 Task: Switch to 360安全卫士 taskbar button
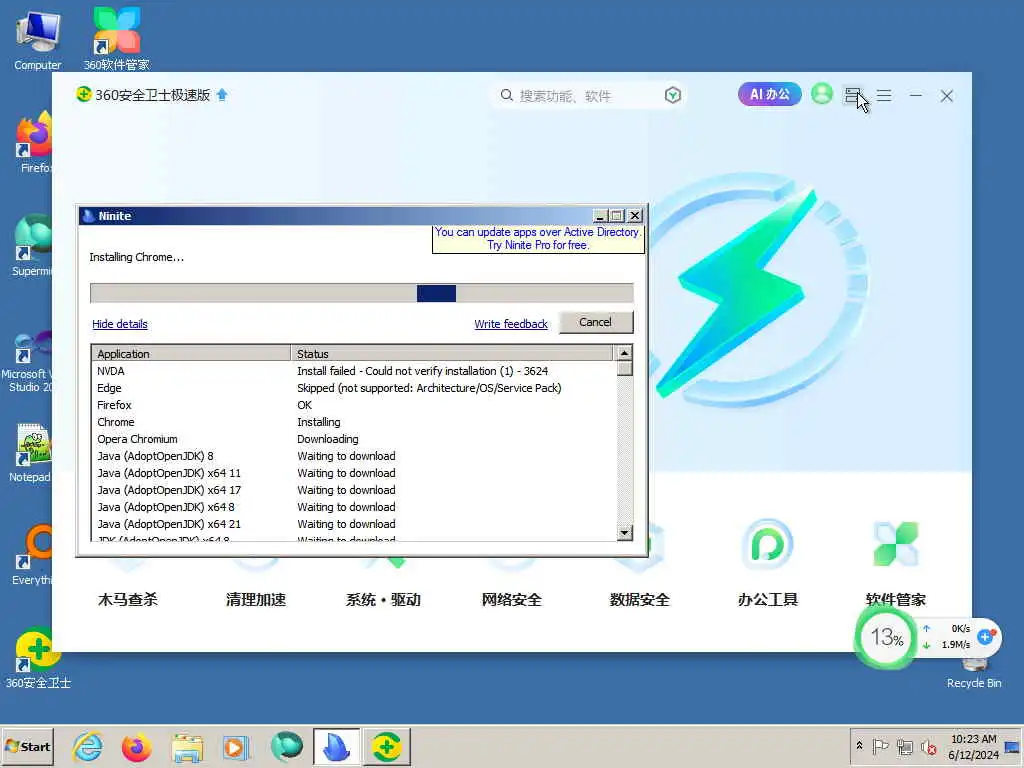click(x=387, y=746)
